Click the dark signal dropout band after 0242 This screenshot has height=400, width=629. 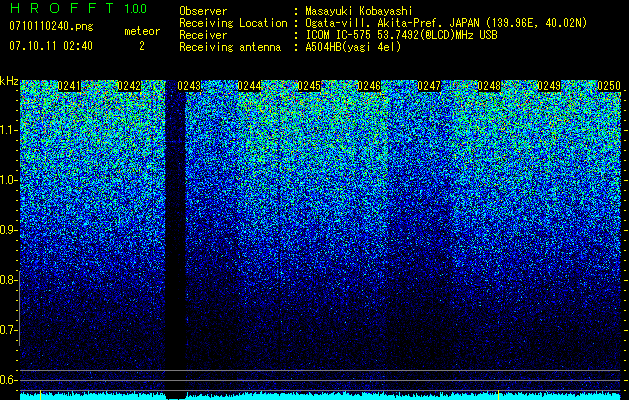[176, 241]
